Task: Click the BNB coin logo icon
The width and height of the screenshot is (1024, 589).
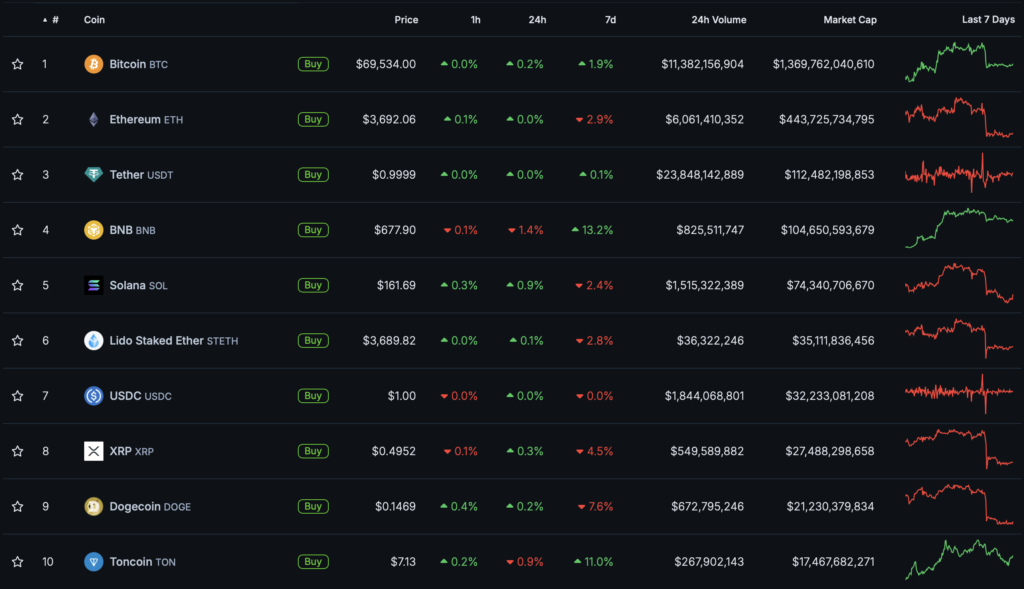Action: (93, 230)
